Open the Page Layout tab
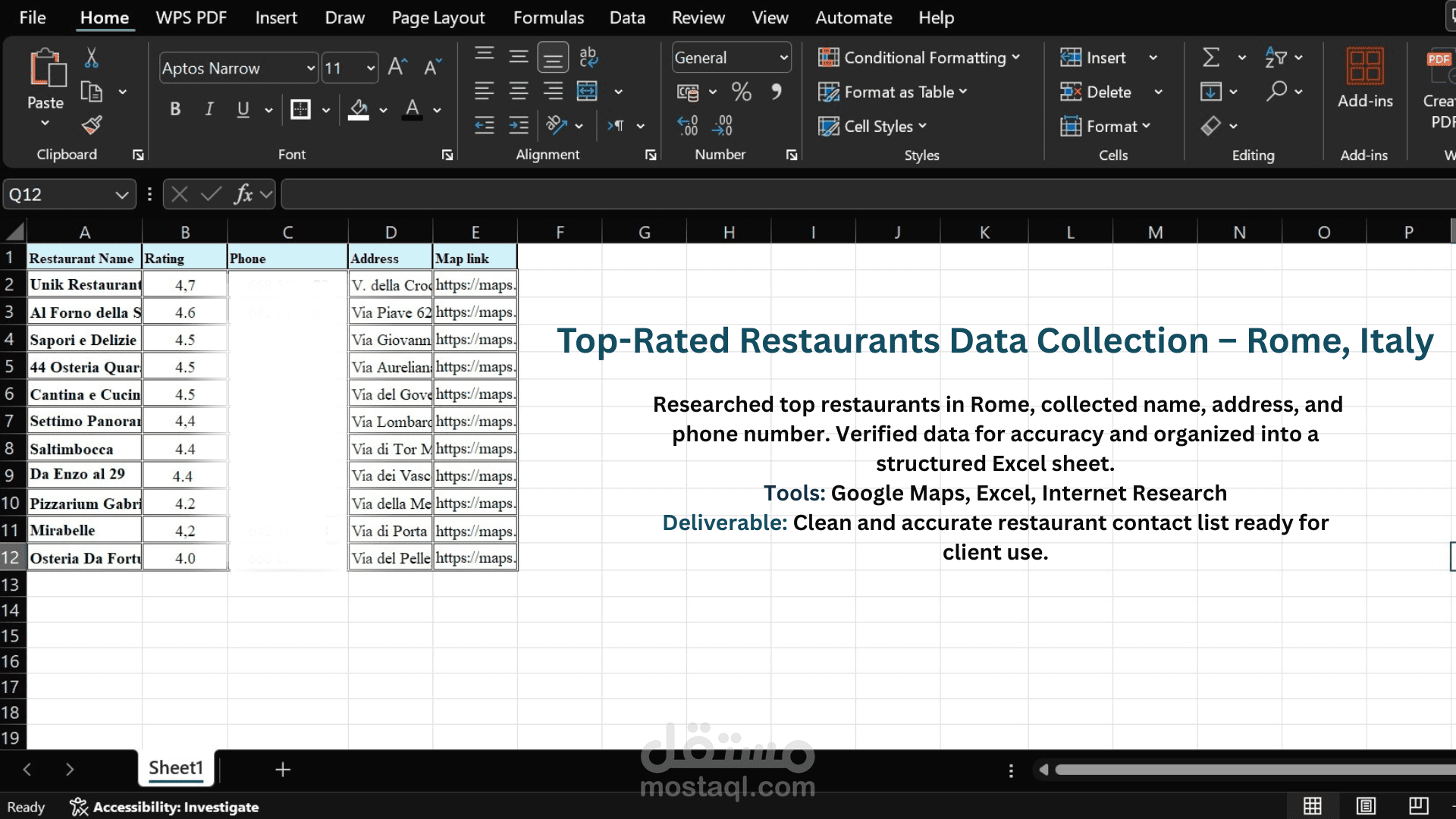The image size is (1456, 819). 438,17
